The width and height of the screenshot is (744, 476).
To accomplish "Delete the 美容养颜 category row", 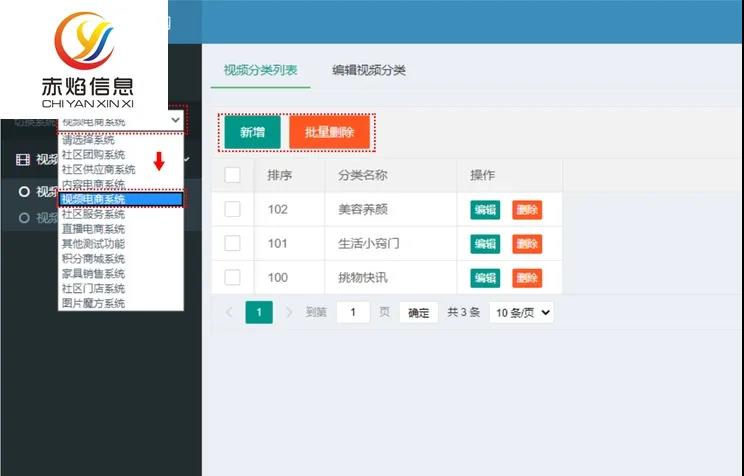I will (x=527, y=210).
